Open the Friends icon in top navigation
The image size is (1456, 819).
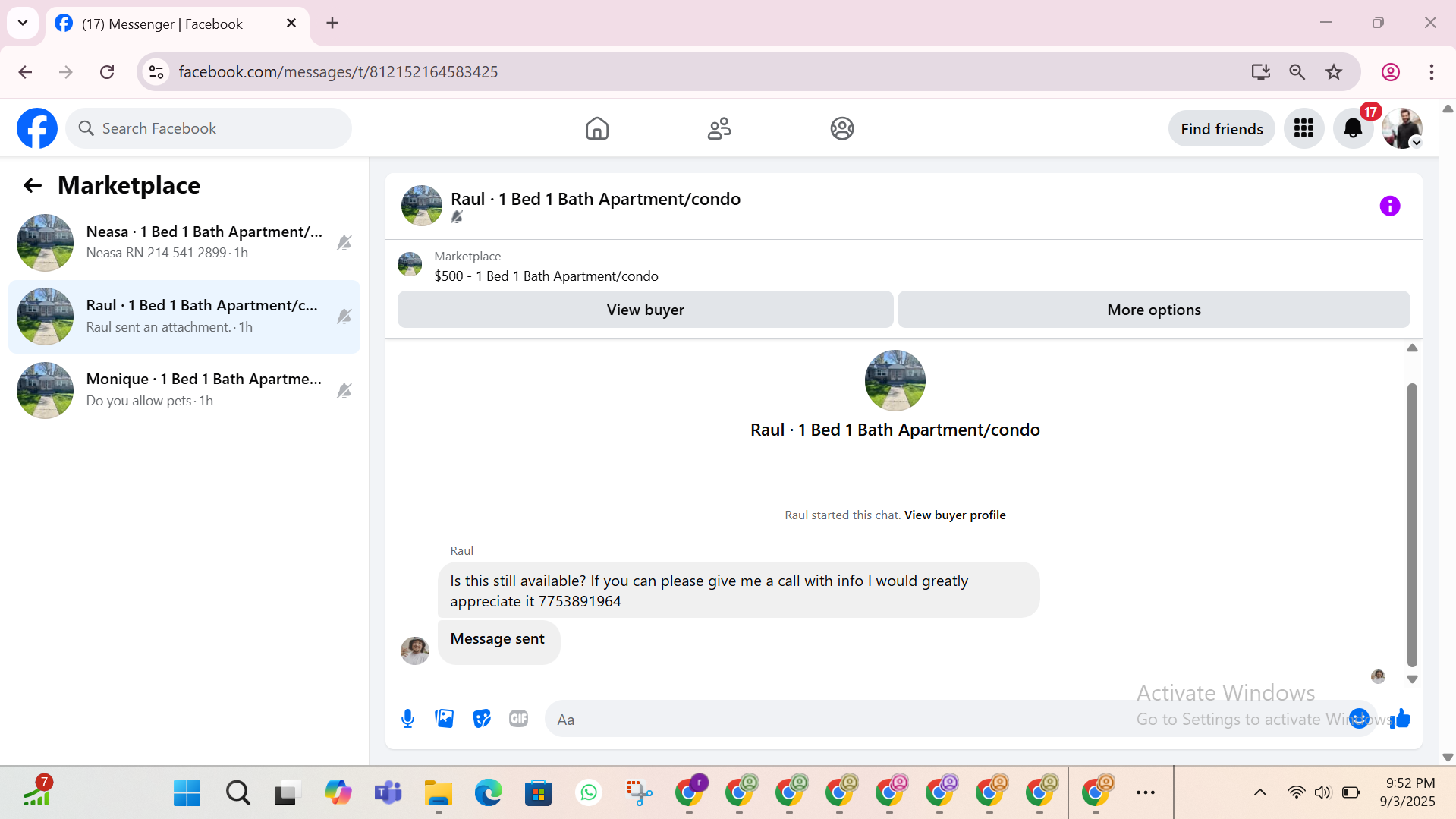point(719,128)
